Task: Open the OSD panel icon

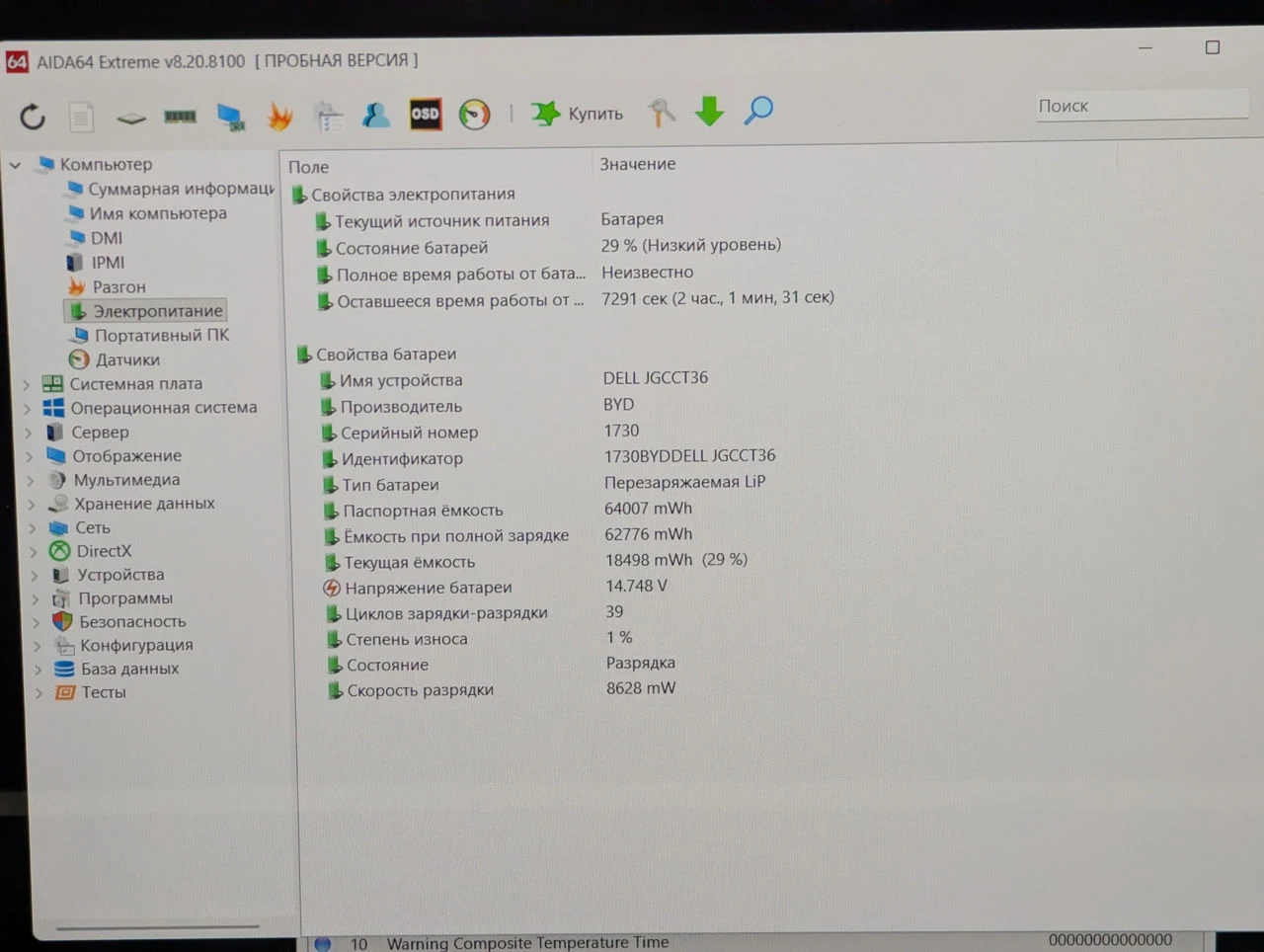Action: (x=426, y=115)
